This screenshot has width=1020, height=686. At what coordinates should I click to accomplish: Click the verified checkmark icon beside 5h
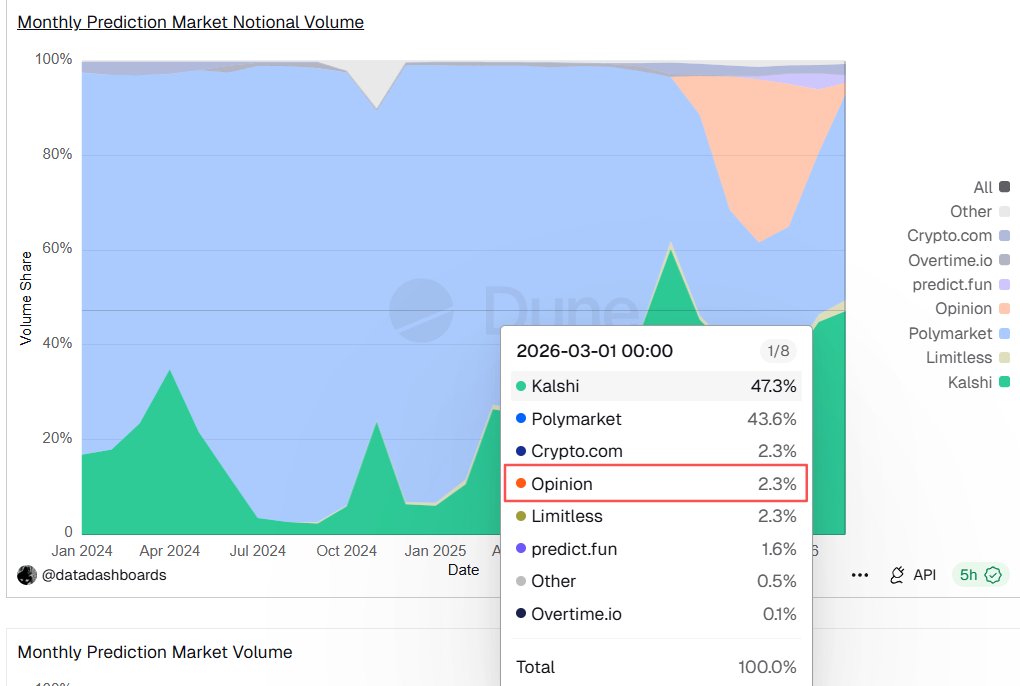coord(993,575)
